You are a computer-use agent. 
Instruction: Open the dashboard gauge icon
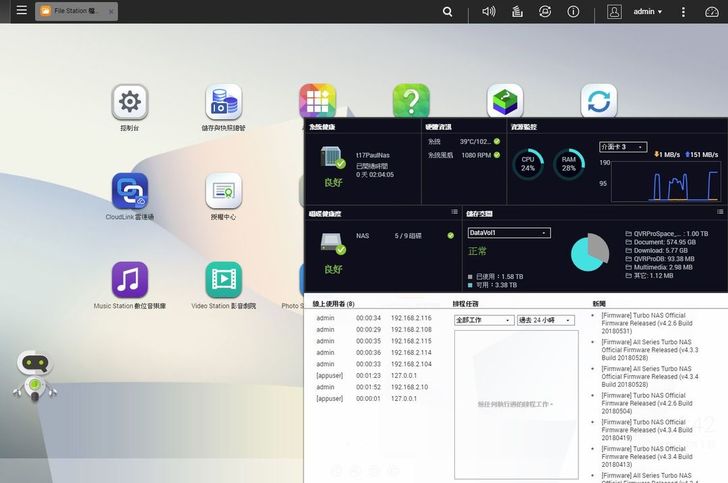tap(711, 12)
